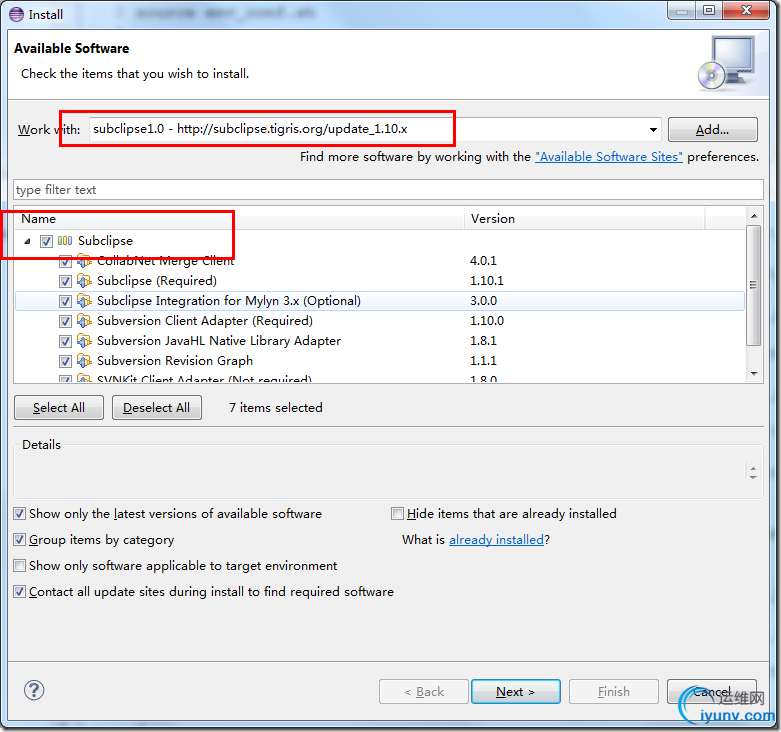Click version 4.0.1 of CollabNet Merge Client

pos(483,260)
